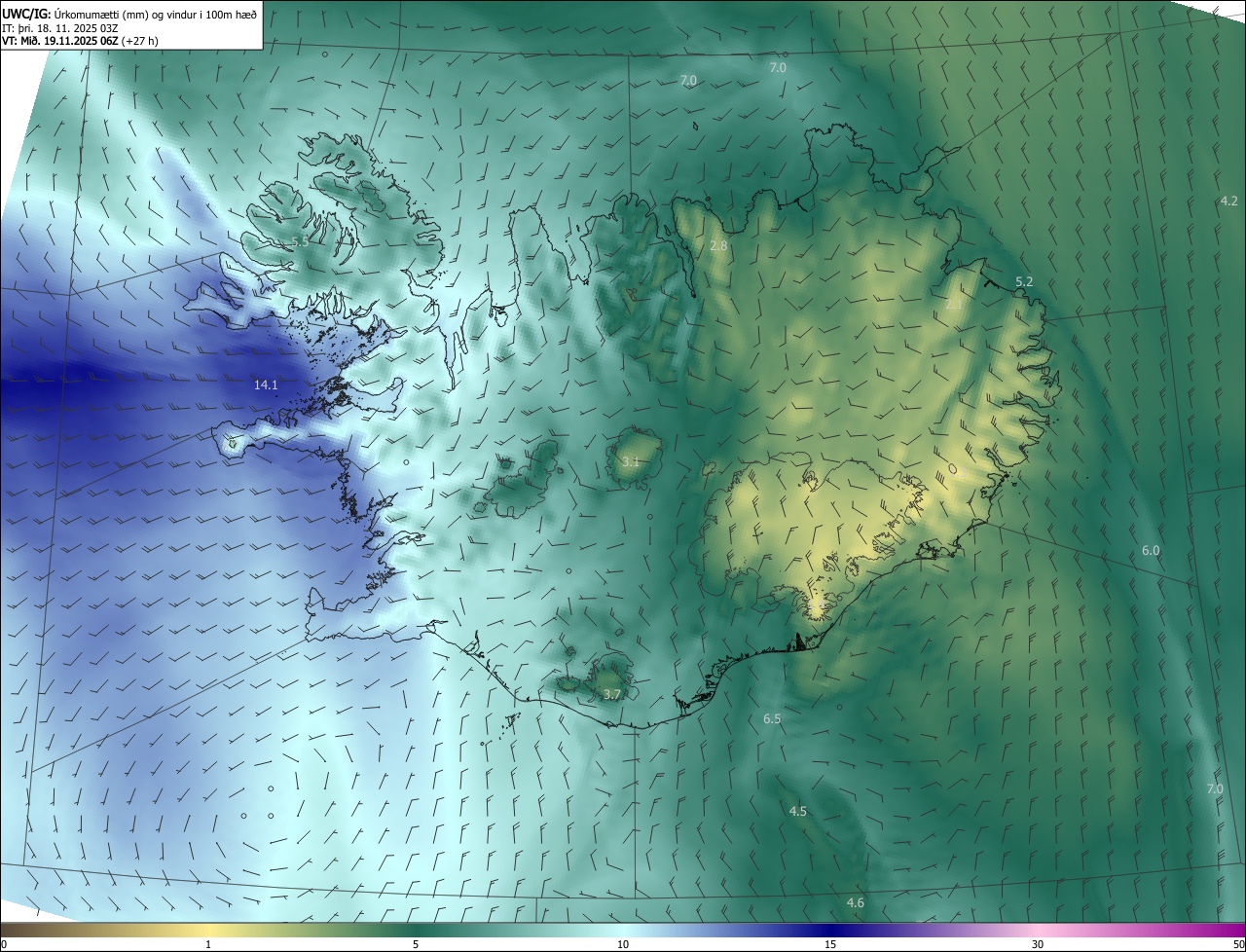The width and height of the screenshot is (1246, 952).
Task: Click the '5' tick on the color scale
Action: pyautogui.click(x=416, y=945)
